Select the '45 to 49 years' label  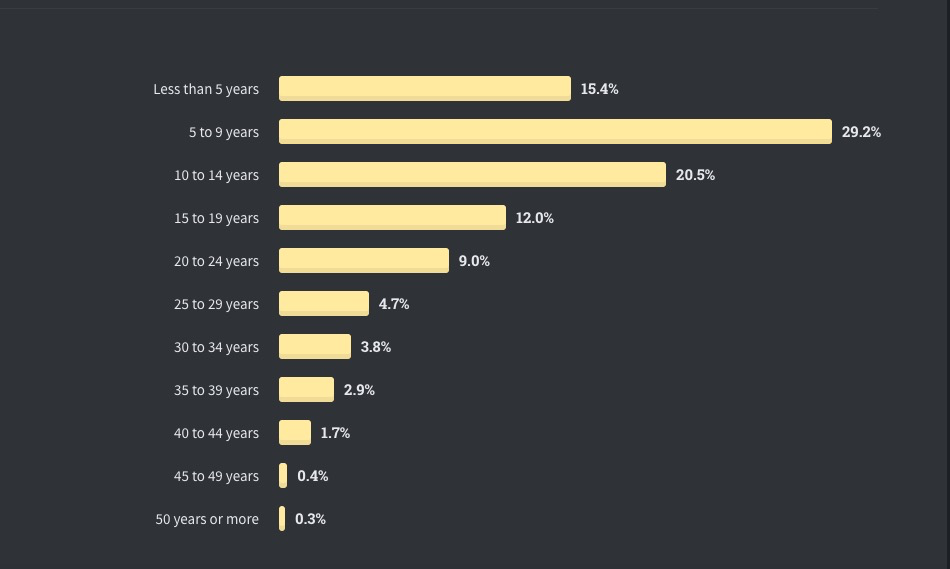click(216, 476)
